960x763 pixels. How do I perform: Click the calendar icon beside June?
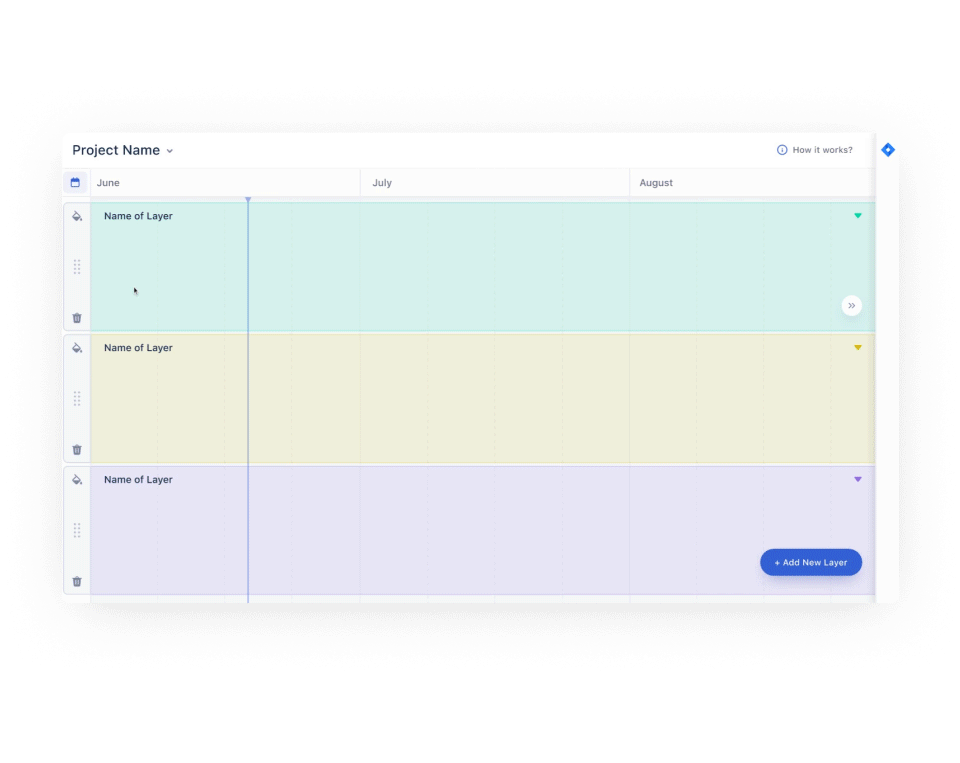(75, 182)
